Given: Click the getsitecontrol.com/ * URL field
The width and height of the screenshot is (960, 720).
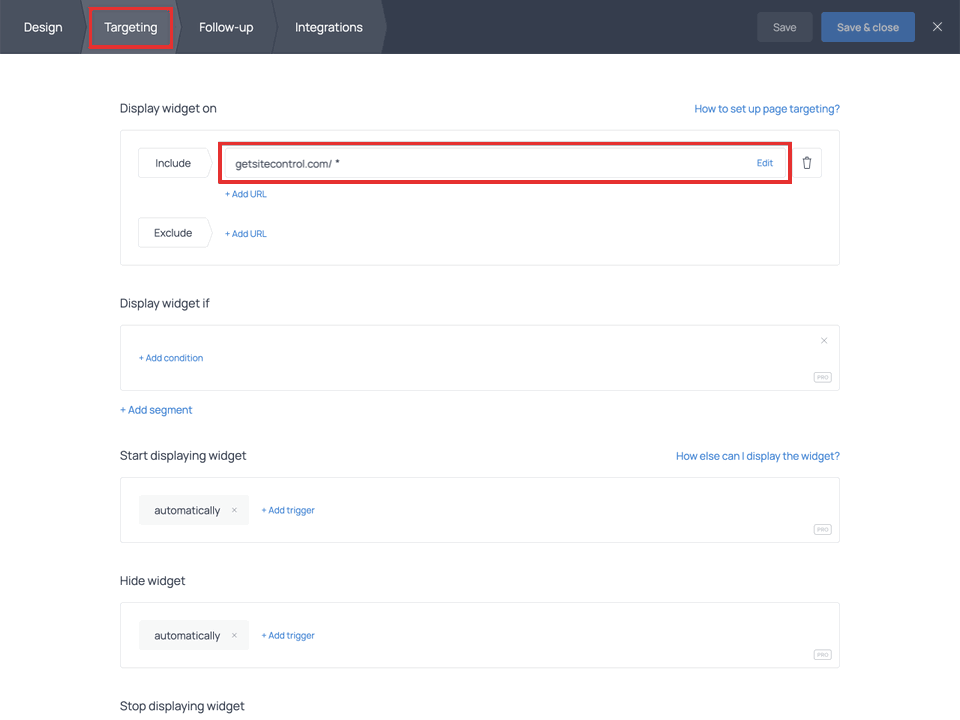Looking at the screenshot, I should 480,163.
